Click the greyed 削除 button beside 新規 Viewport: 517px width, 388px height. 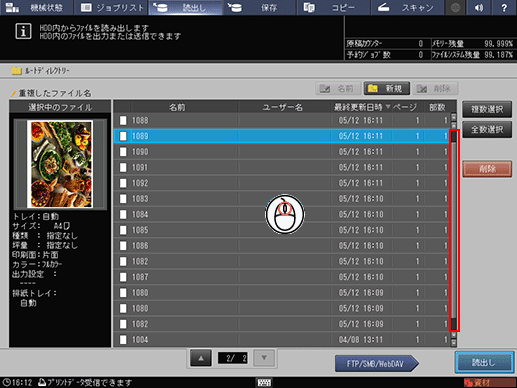(435, 89)
